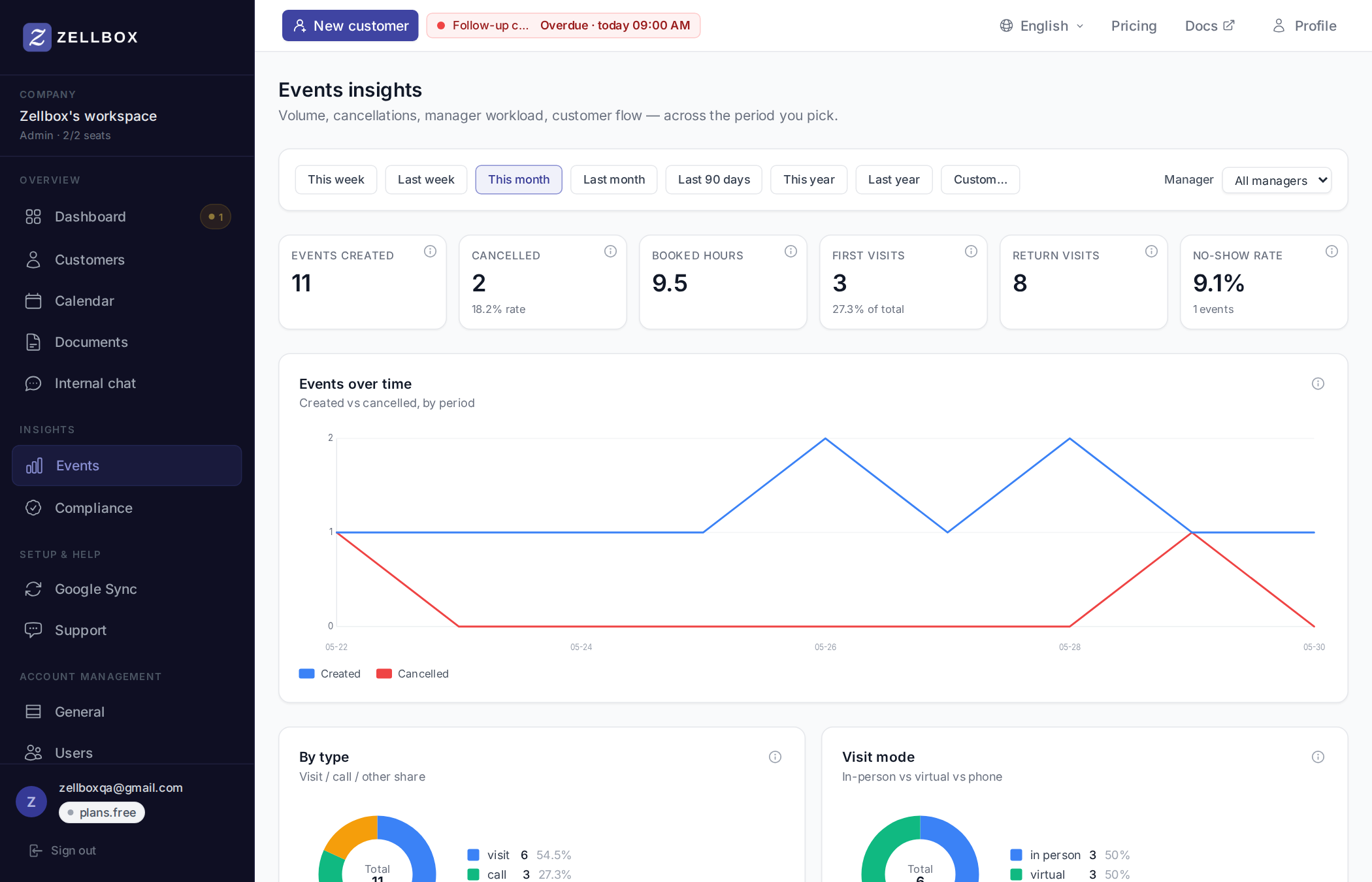Choose the Custom... period option

[x=980, y=180]
